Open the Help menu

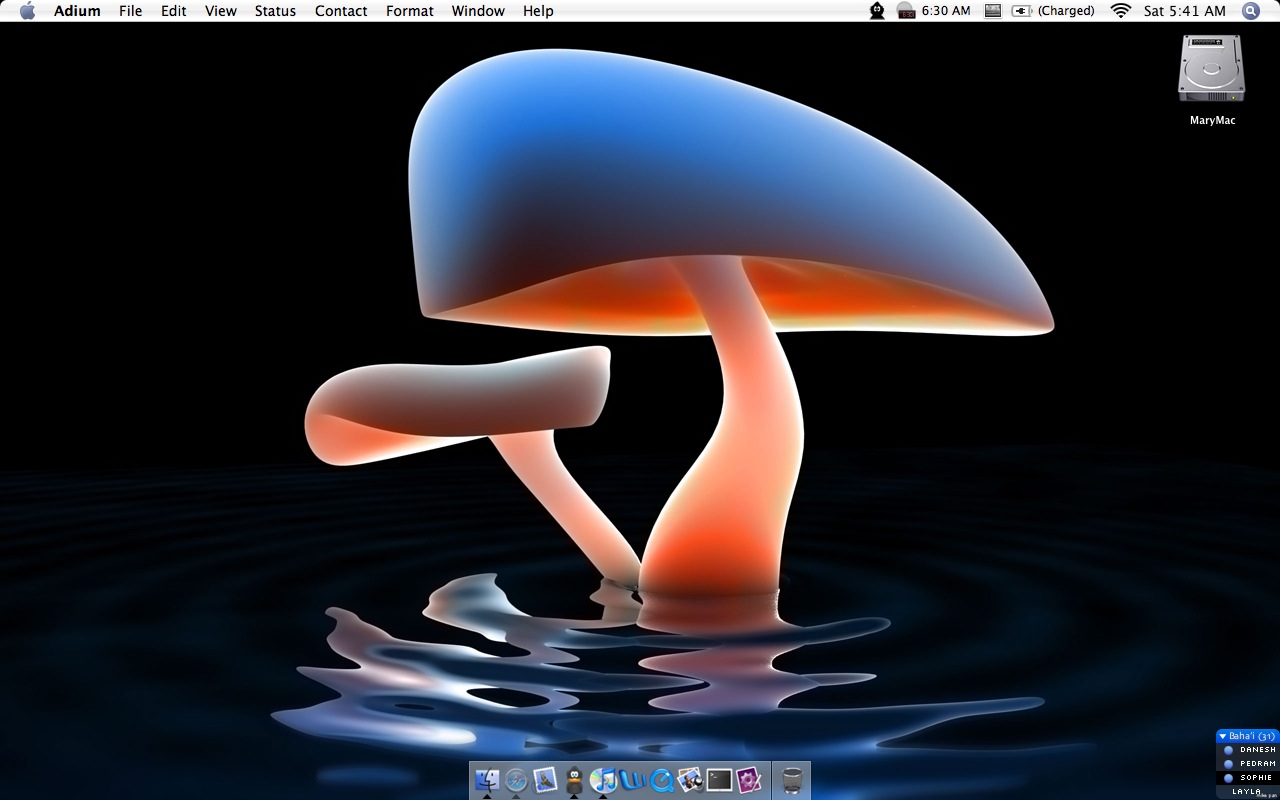pyautogui.click(x=538, y=11)
